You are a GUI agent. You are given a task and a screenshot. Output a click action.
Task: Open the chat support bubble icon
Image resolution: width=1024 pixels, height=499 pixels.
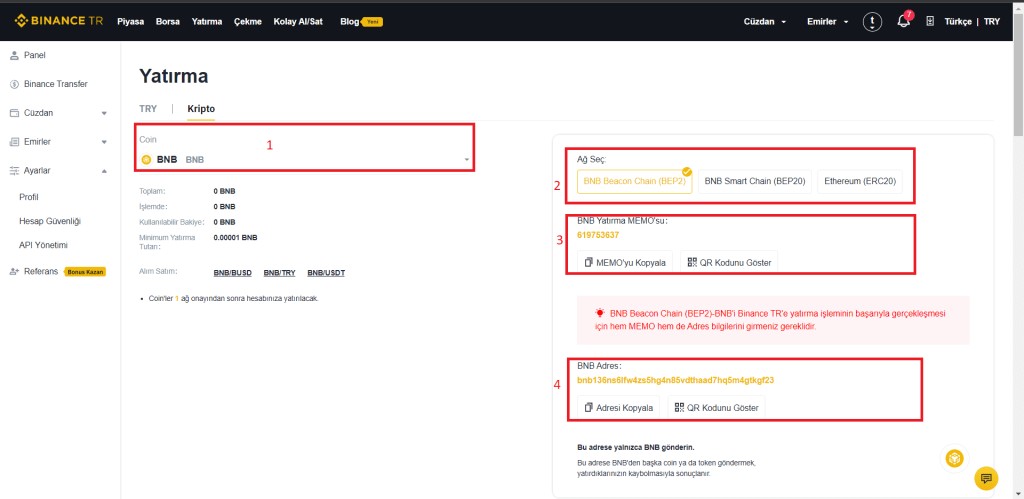986,479
